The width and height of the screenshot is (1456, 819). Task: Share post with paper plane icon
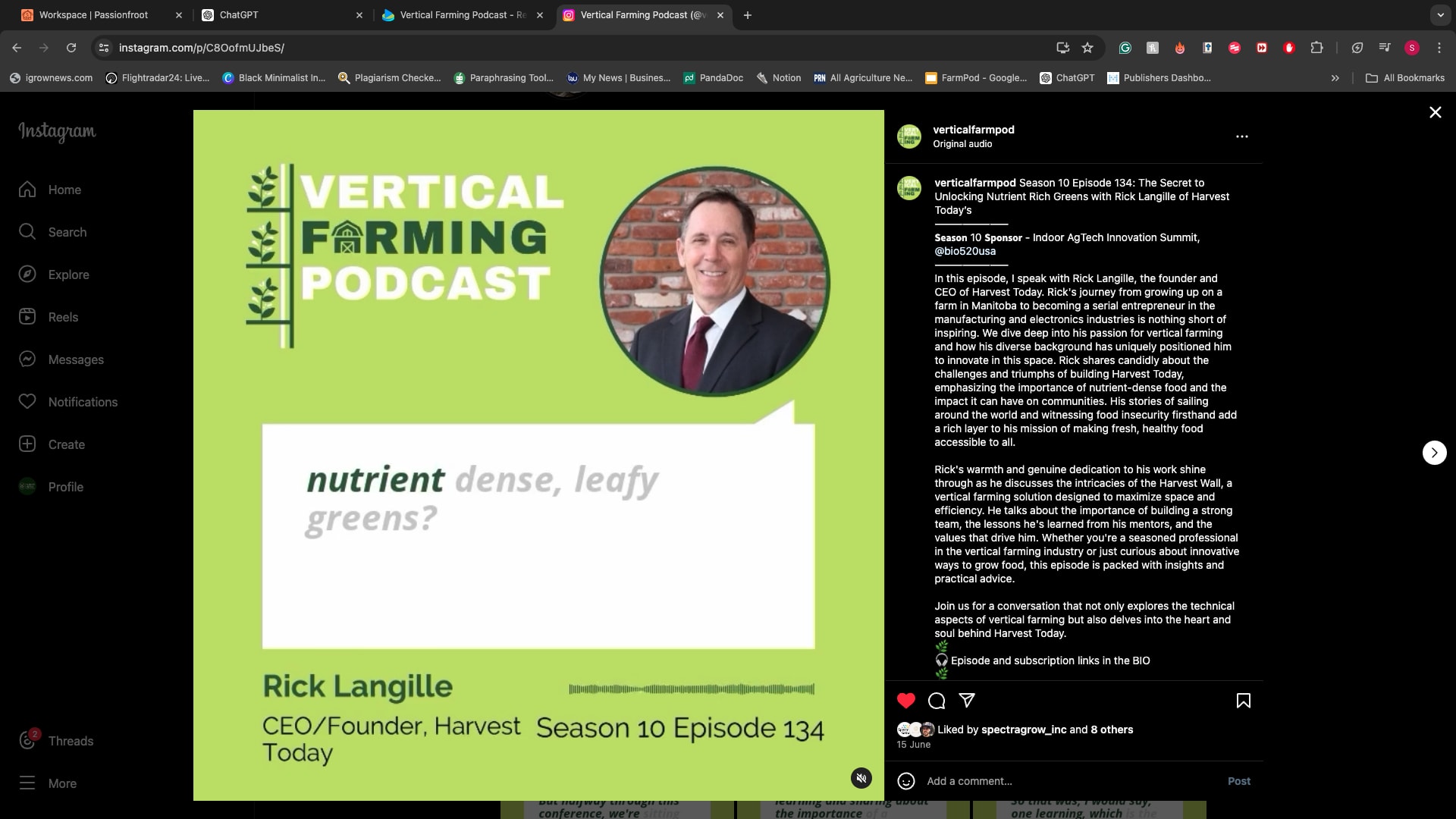pyautogui.click(x=967, y=701)
